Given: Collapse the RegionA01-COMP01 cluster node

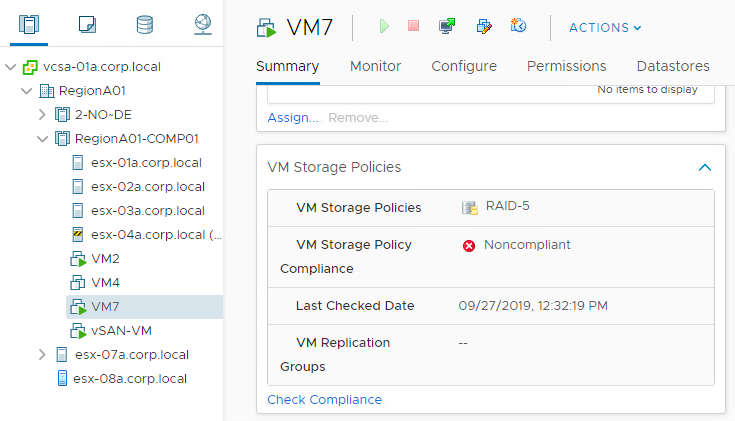Looking at the screenshot, I should click(42, 139).
